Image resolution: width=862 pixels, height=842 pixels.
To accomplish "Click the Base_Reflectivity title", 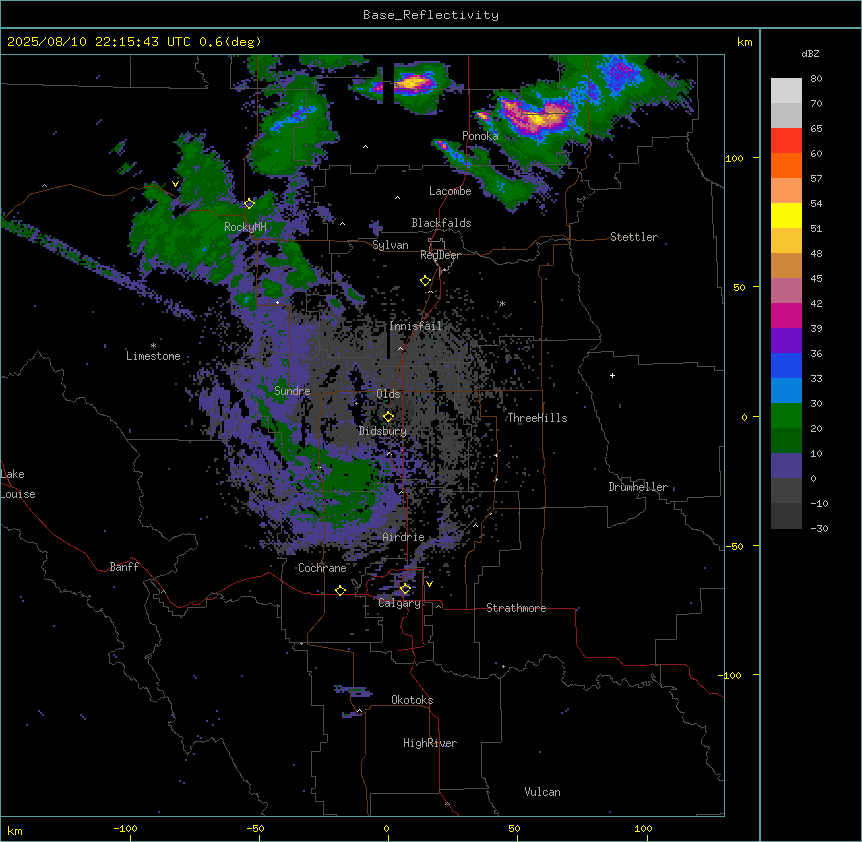I will tap(431, 15).
